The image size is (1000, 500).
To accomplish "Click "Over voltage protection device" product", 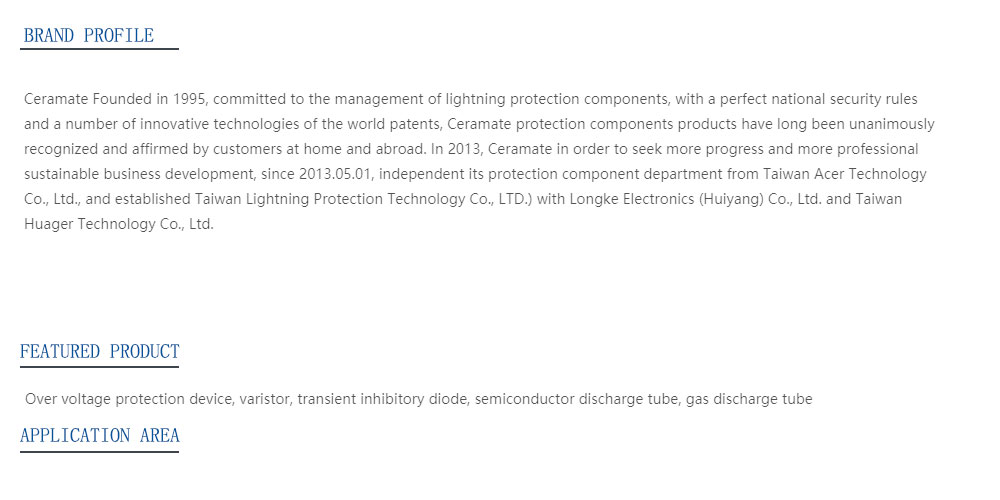I will pos(130,399).
